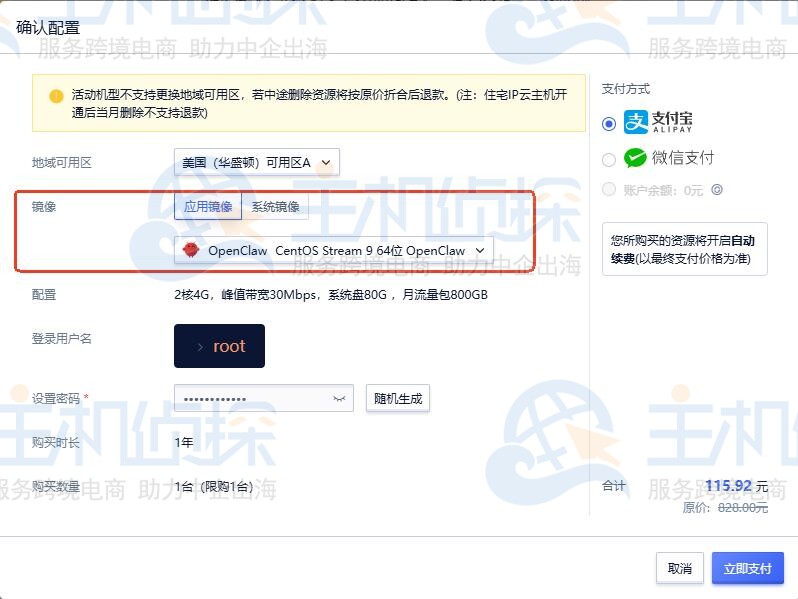Image resolution: width=798 pixels, height=599 pixels.
Task: Click the 支付方式 heading
Action: point(625,89)
